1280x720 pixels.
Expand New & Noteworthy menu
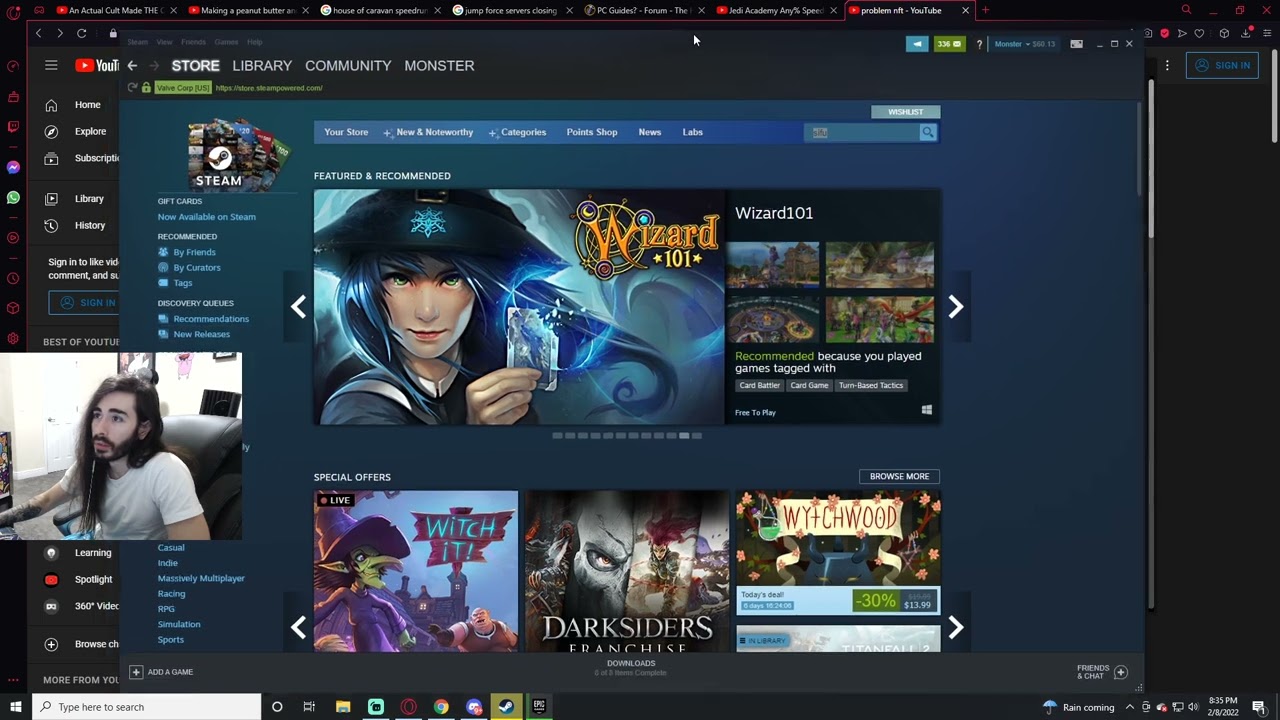[x=429, y=132]
